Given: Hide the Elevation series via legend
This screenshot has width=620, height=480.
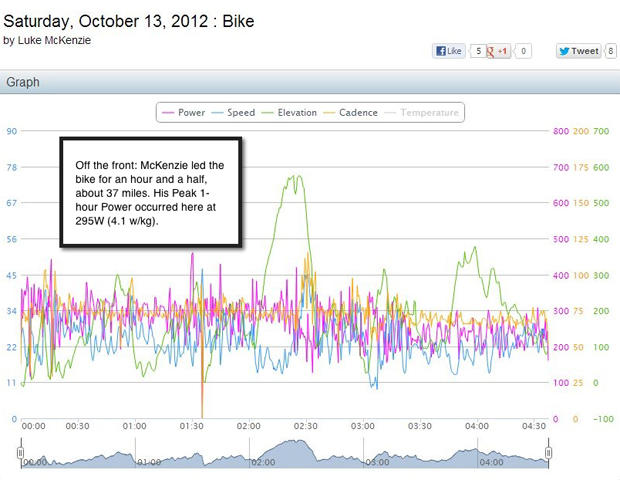Looking at the screenshot, I should tap(292, 113).
